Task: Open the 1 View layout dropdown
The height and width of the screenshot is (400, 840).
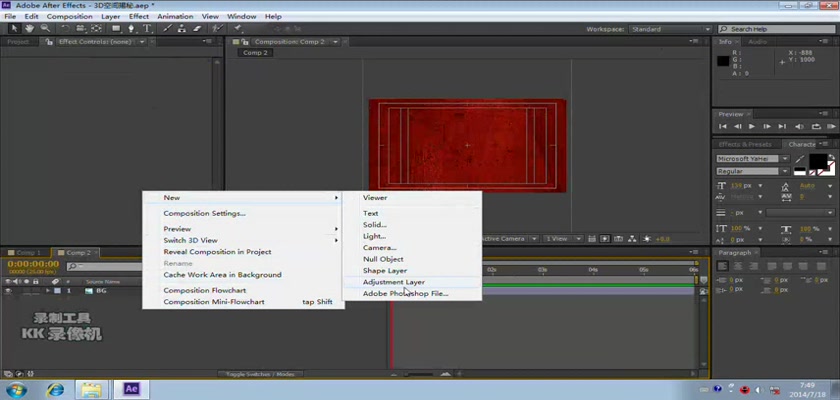Action: [x=563, y=239]
